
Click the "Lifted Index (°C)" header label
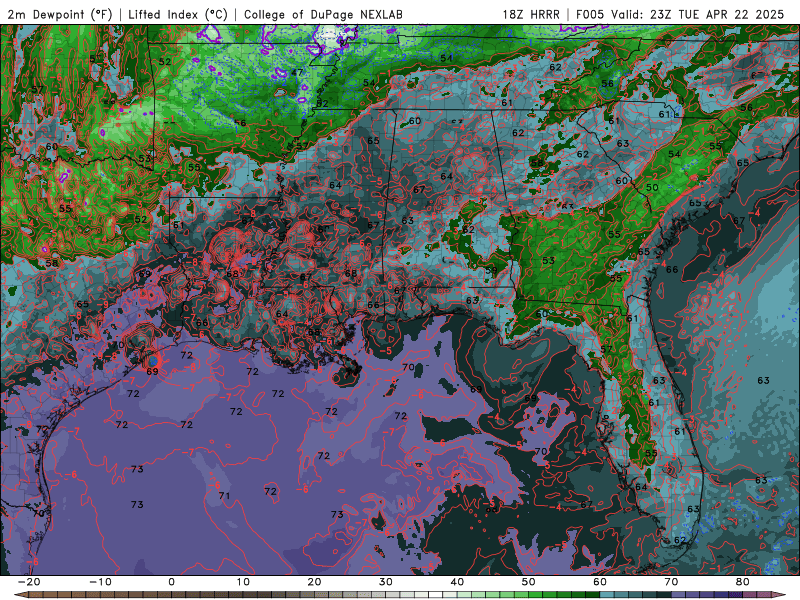178,14
